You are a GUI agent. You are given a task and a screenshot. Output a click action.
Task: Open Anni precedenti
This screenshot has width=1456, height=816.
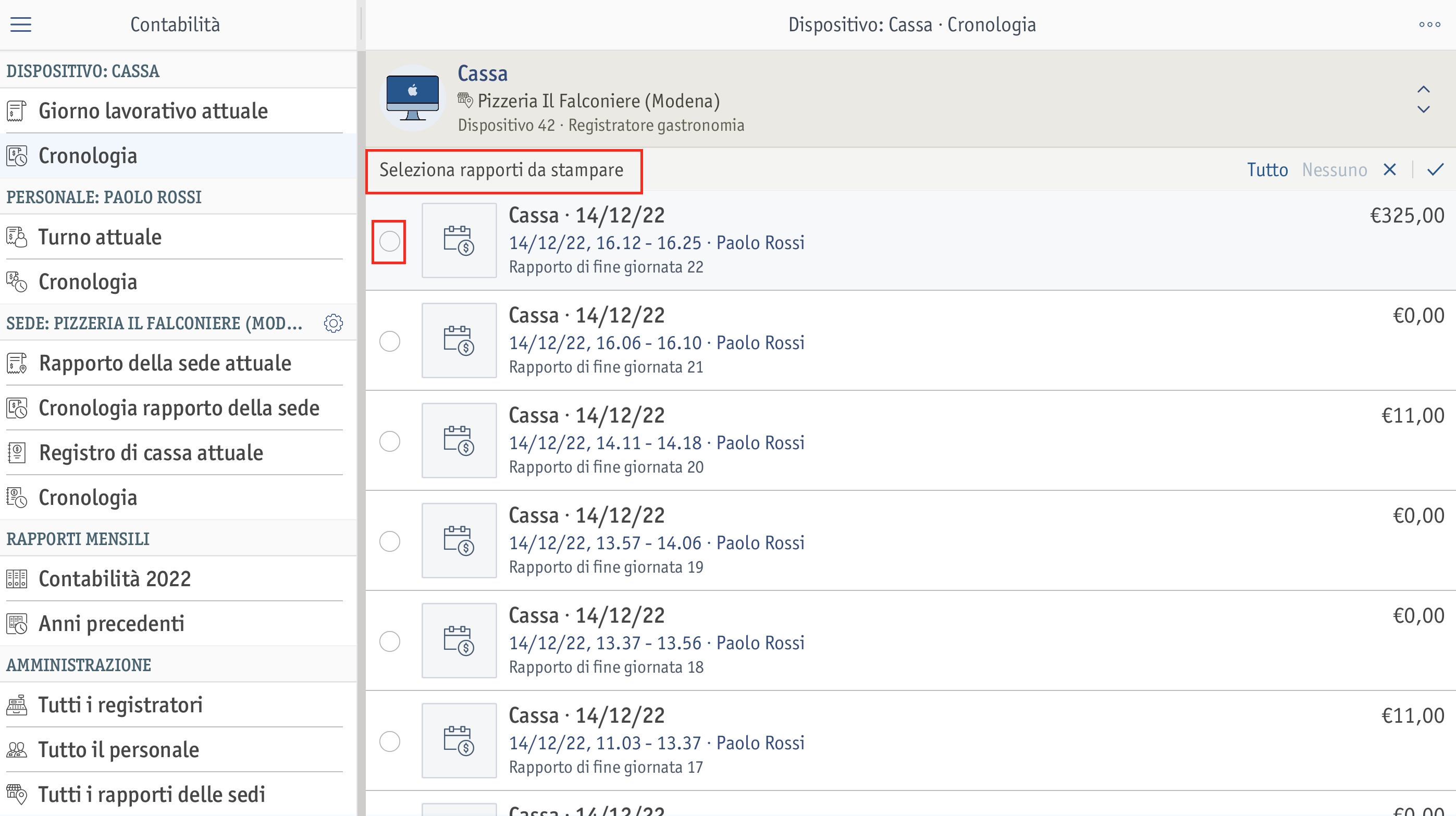[178, 624]
